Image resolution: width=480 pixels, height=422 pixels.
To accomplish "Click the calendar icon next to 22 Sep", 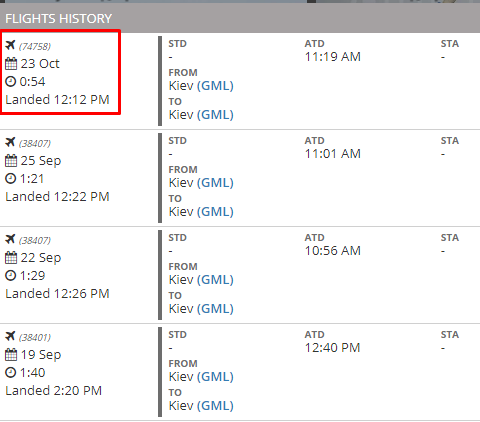I will click(x=11, y=257).
